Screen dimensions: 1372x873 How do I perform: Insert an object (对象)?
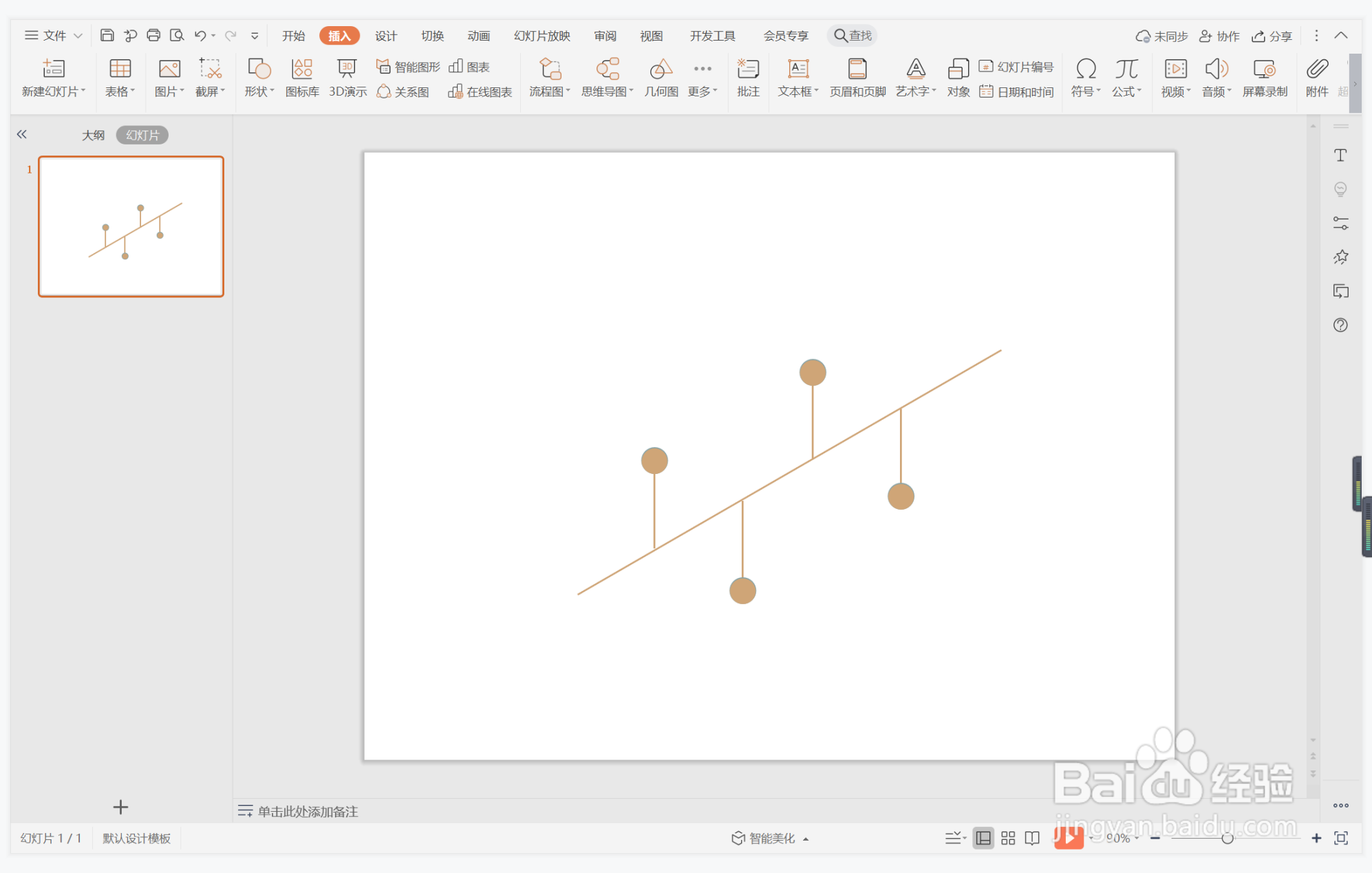click(958, 78)
